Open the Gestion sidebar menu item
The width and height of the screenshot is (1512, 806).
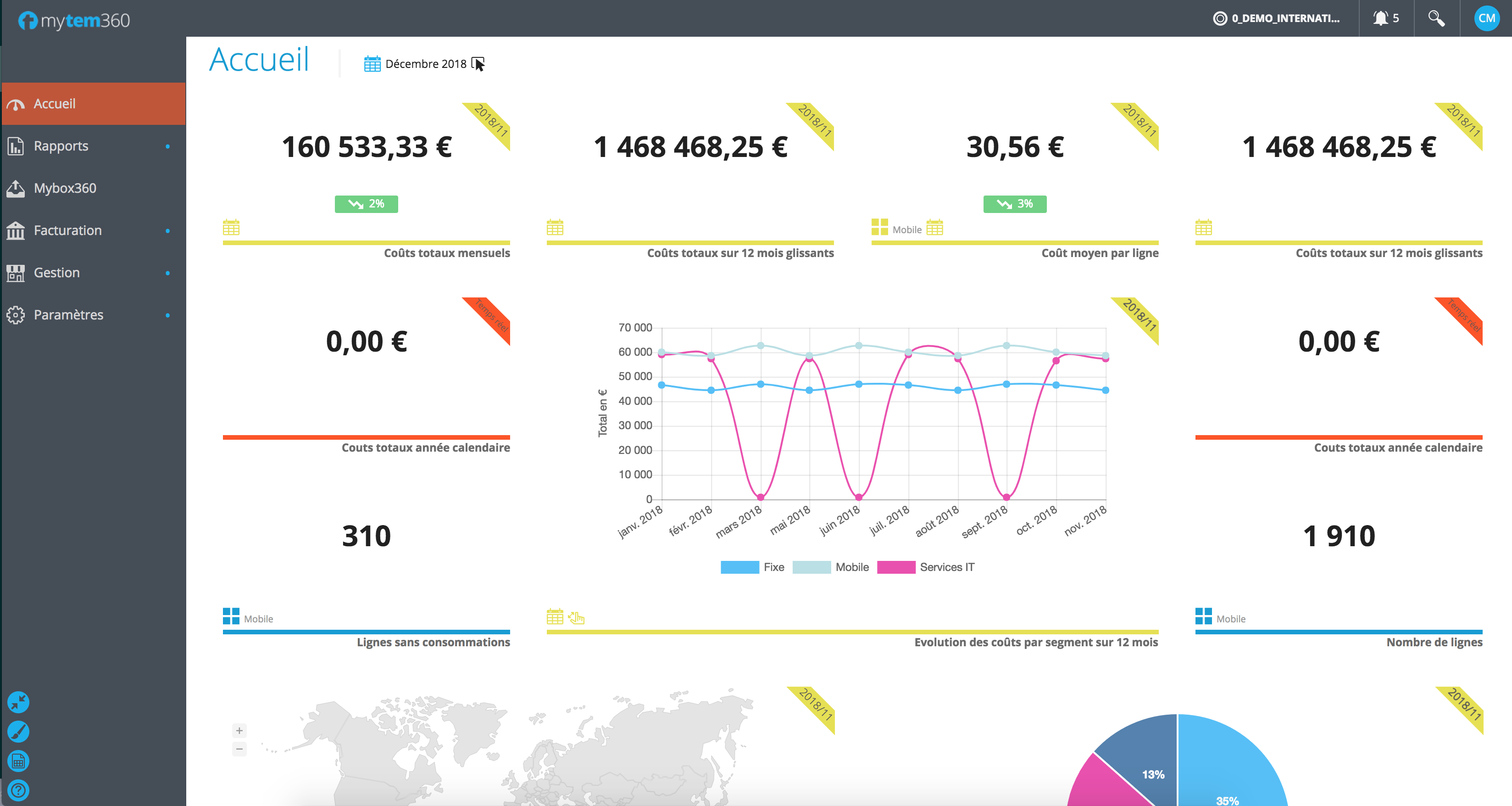[93, 273]
